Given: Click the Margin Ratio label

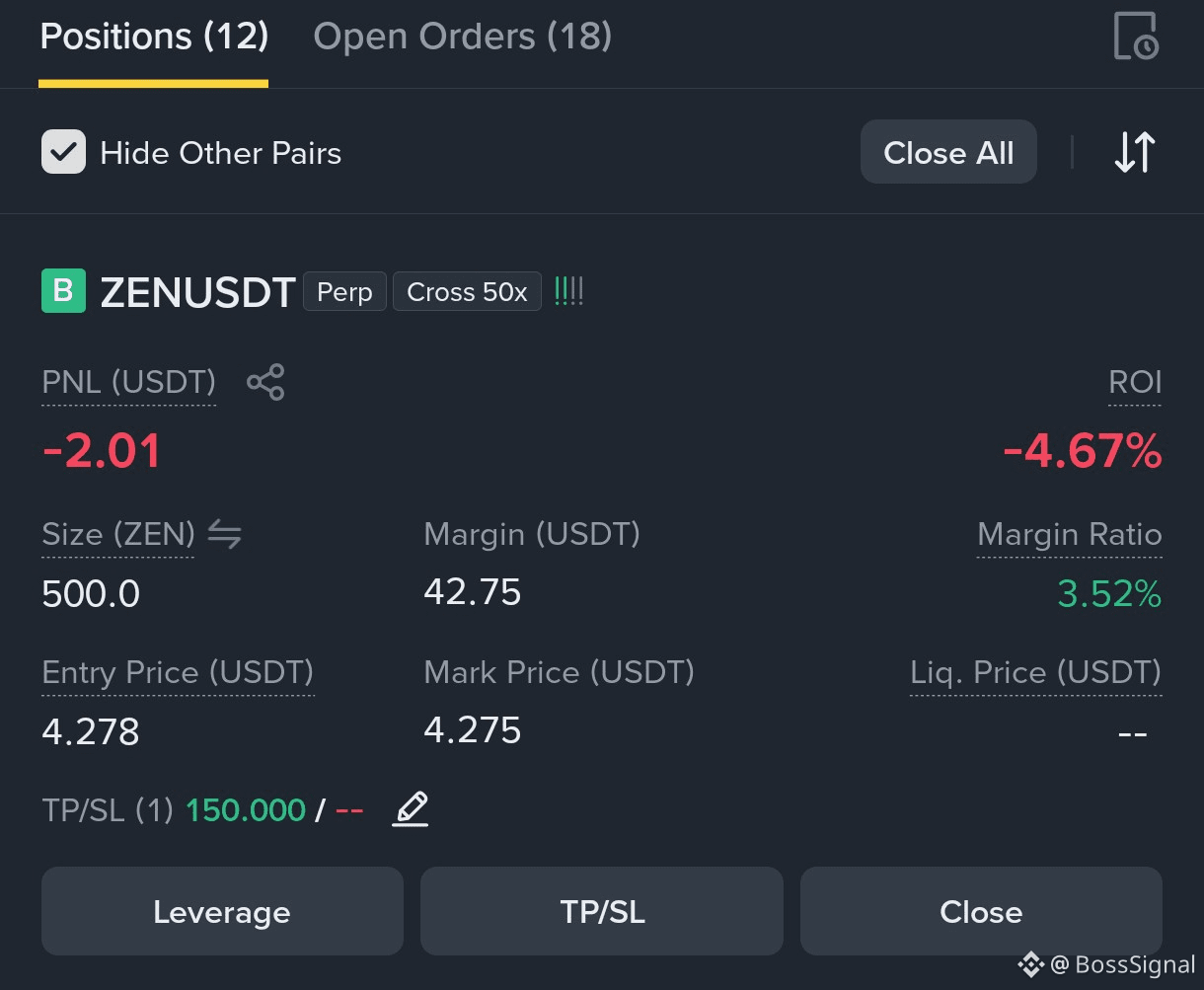Looking at the screenshot, I should pyautogui.click(x=1069, y=535).
